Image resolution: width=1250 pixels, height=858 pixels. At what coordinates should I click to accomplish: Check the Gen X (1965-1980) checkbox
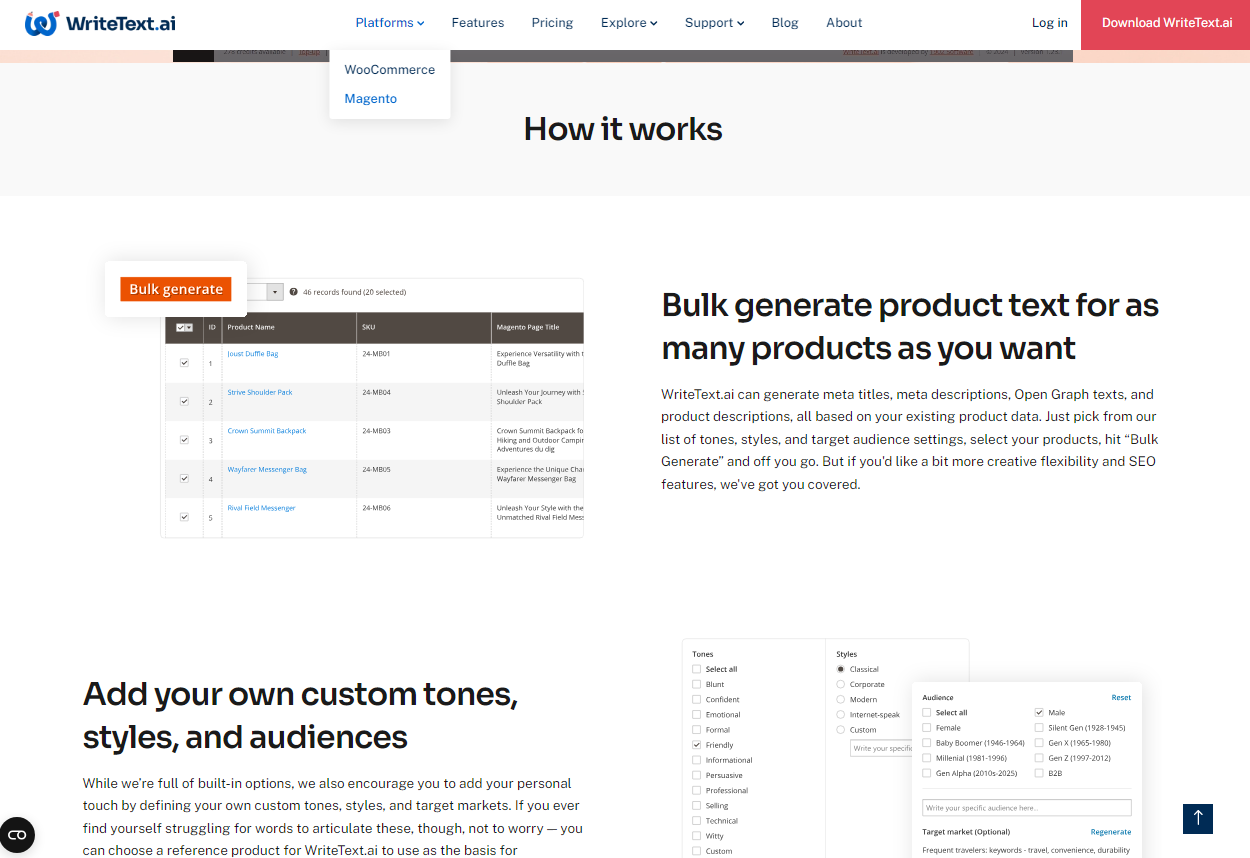(x=1039, y=743)
